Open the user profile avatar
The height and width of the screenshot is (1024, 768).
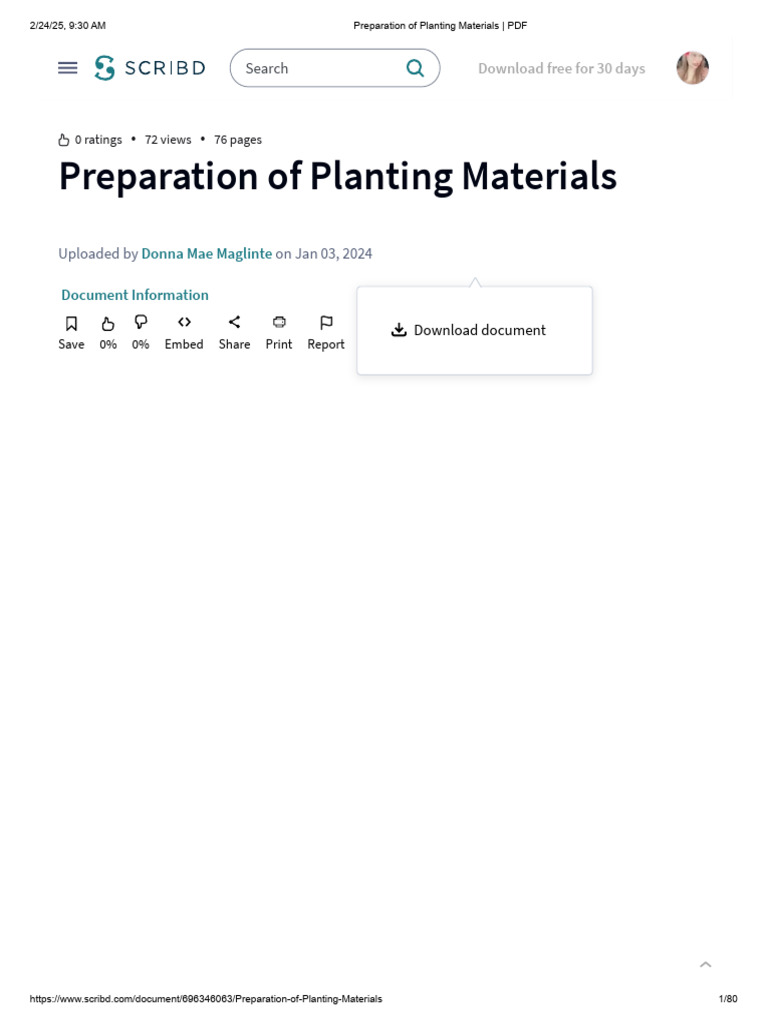coord(692,68)
